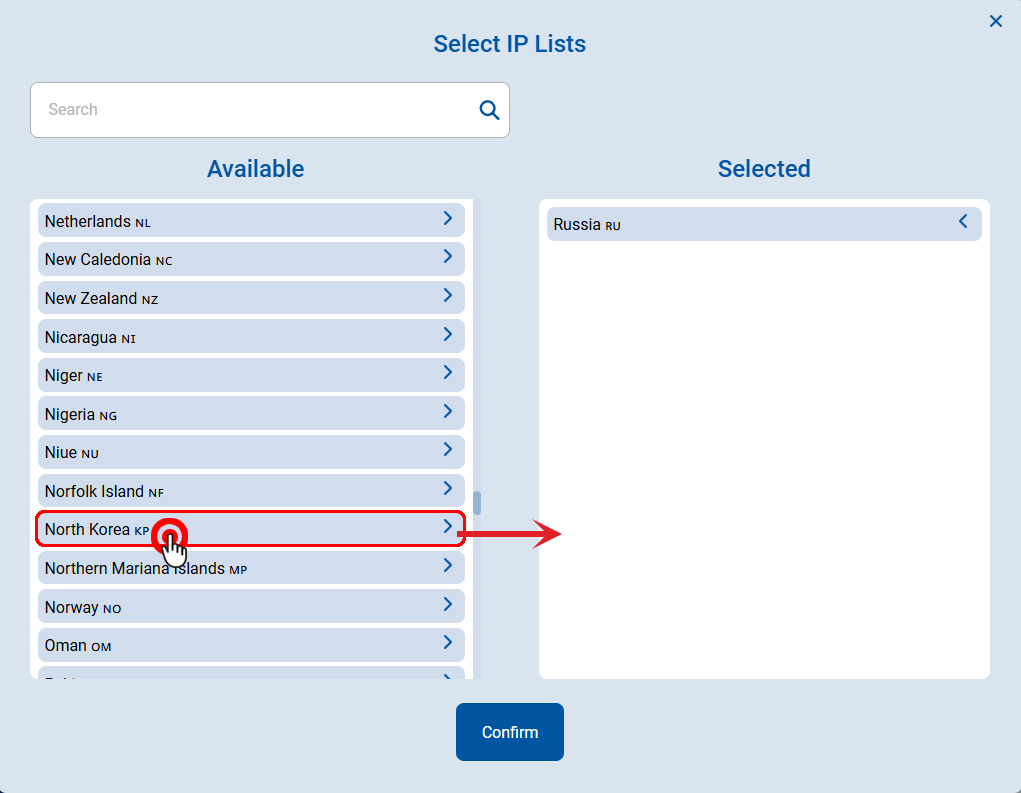This screenshot has height=793, width=1021.
Task: Click the Oman row chevron
Action: coord(447,643)
